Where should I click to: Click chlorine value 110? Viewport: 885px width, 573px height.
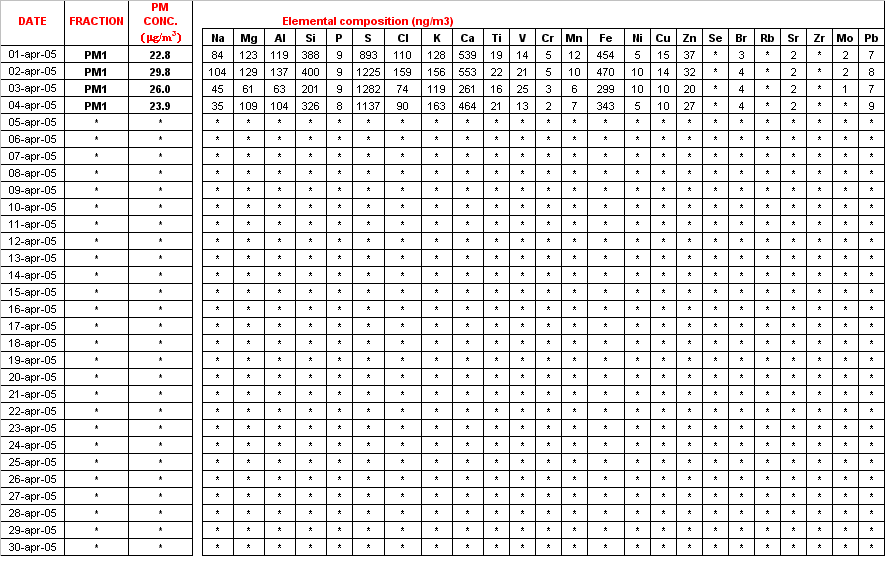click(402, 55)
